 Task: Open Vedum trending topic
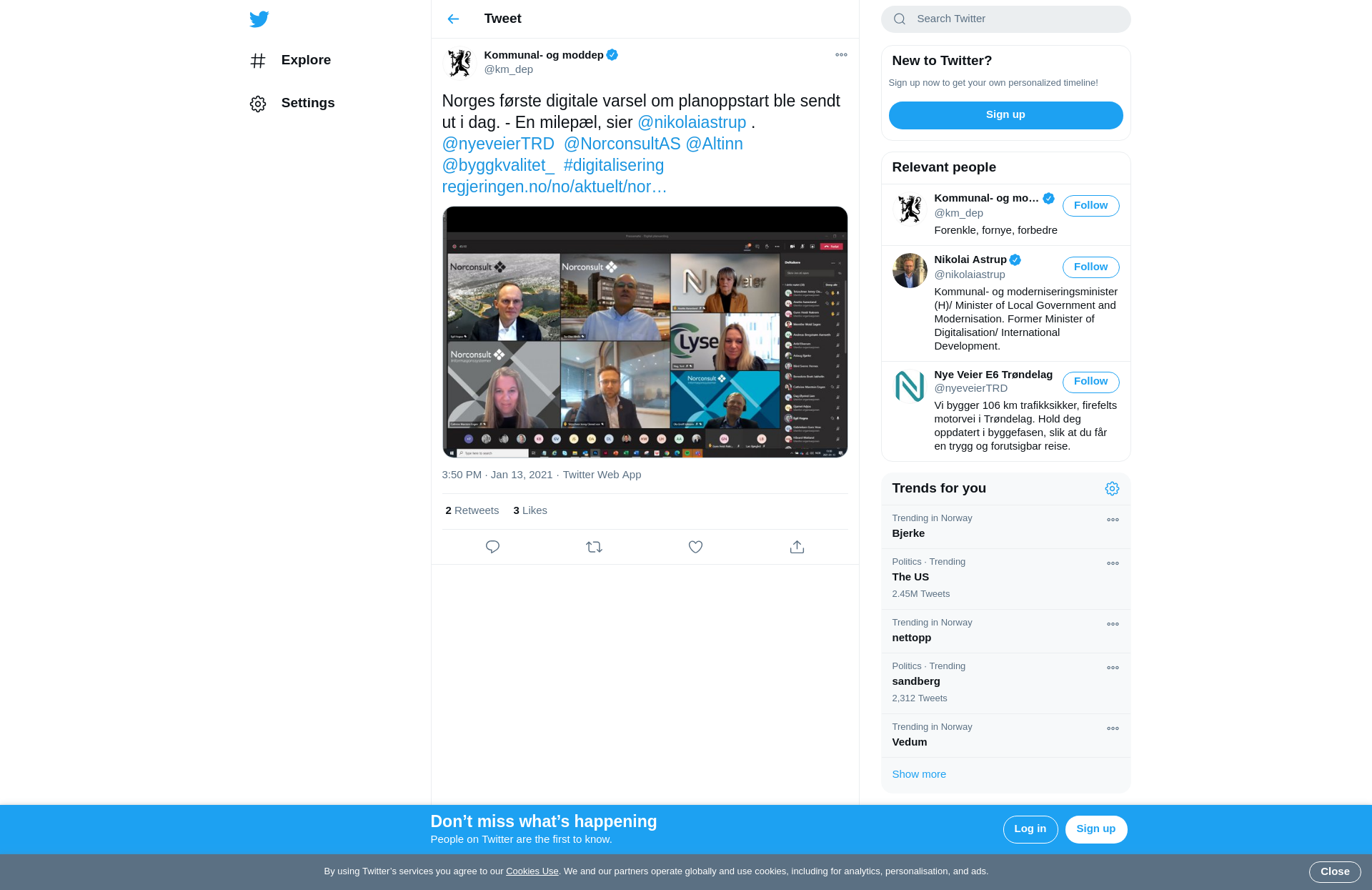[x=1005, y=736]
